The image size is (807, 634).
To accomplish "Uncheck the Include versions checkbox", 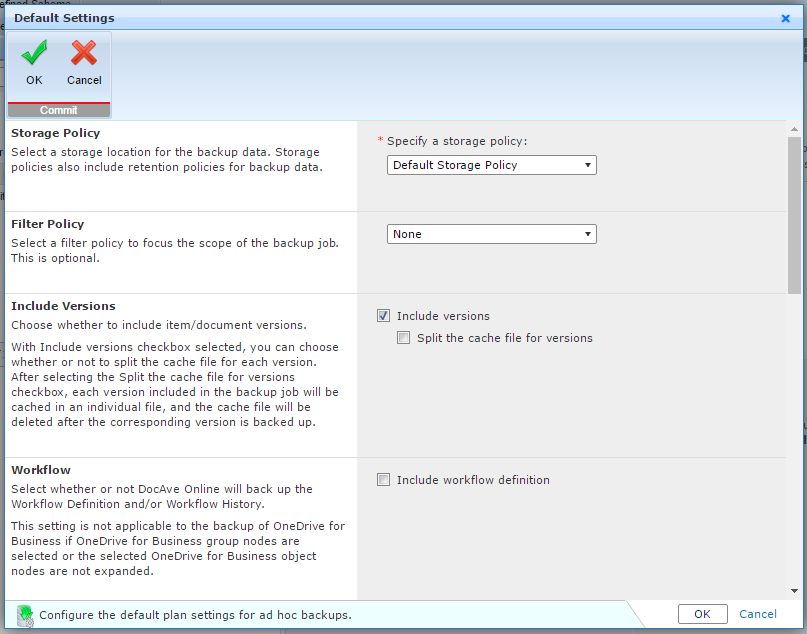I will pyautogui.click(x=383, y=316).
